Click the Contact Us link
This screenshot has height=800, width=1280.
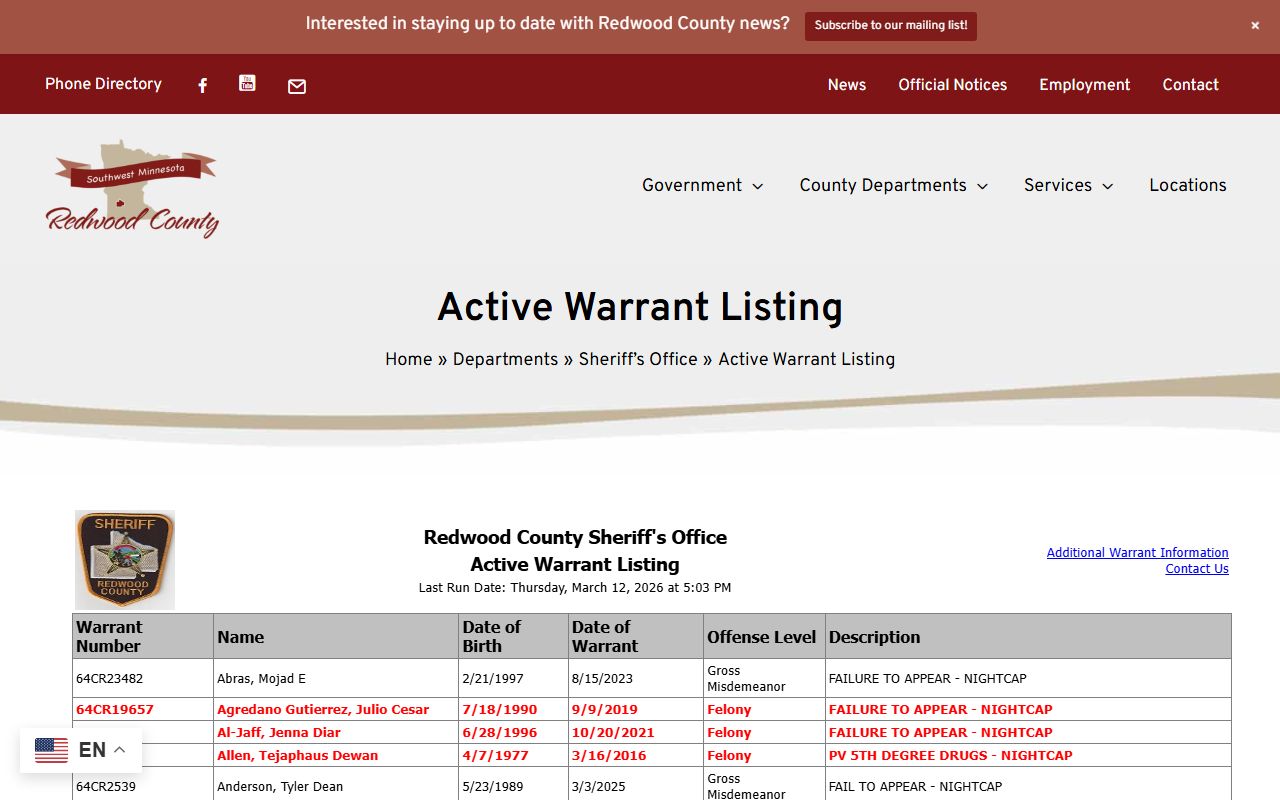[x=1196, y=569]
